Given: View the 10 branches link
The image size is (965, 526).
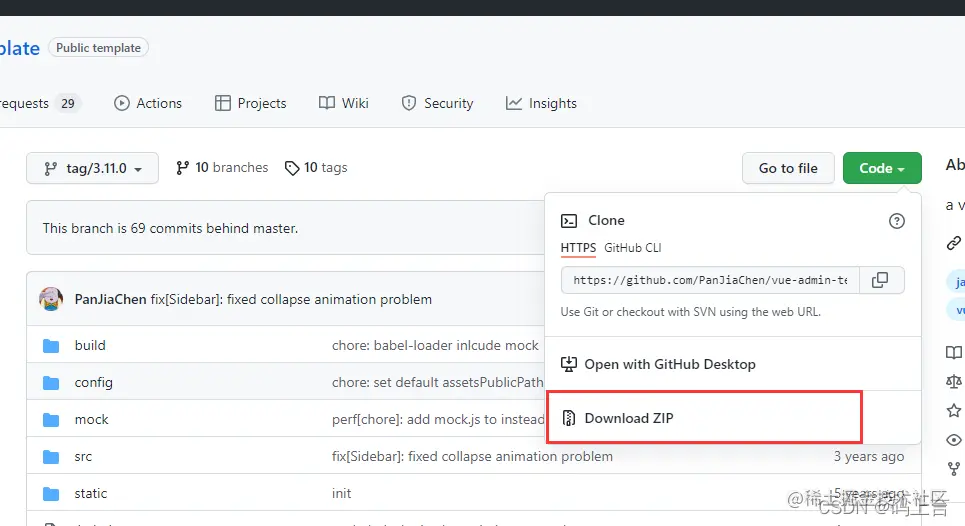Looking at the screenshot, I should click(222, 167).
